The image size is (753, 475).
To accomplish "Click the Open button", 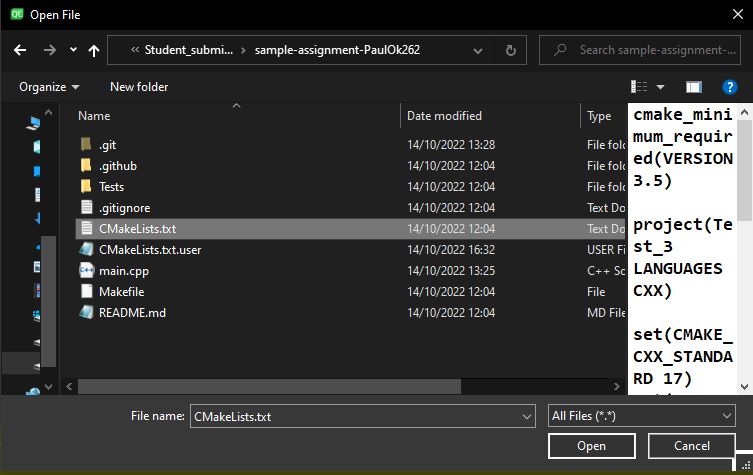I will point(592,446).
